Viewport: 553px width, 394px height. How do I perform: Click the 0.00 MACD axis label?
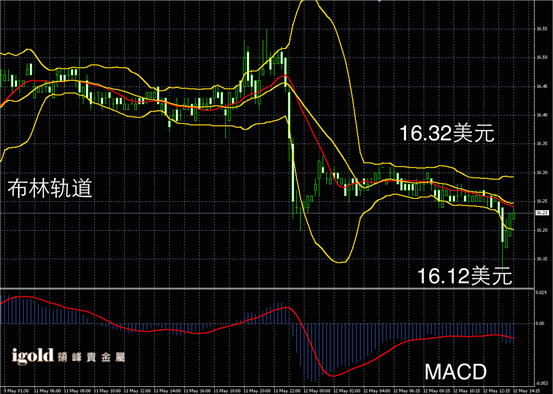pyautogui.click(x=539, y=323)
